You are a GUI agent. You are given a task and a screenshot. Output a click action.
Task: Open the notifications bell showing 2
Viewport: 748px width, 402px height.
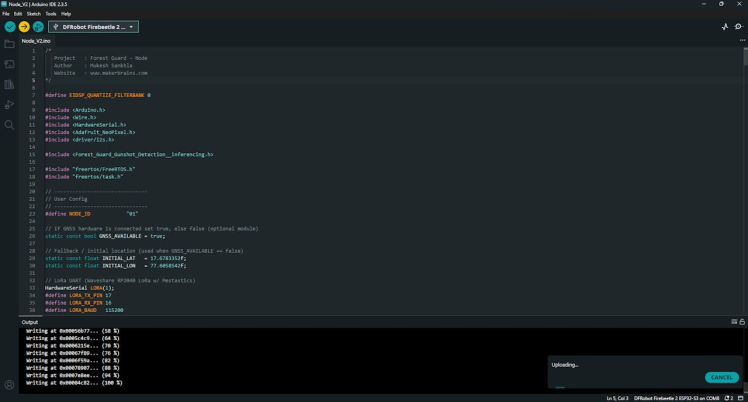coord(729,398)
